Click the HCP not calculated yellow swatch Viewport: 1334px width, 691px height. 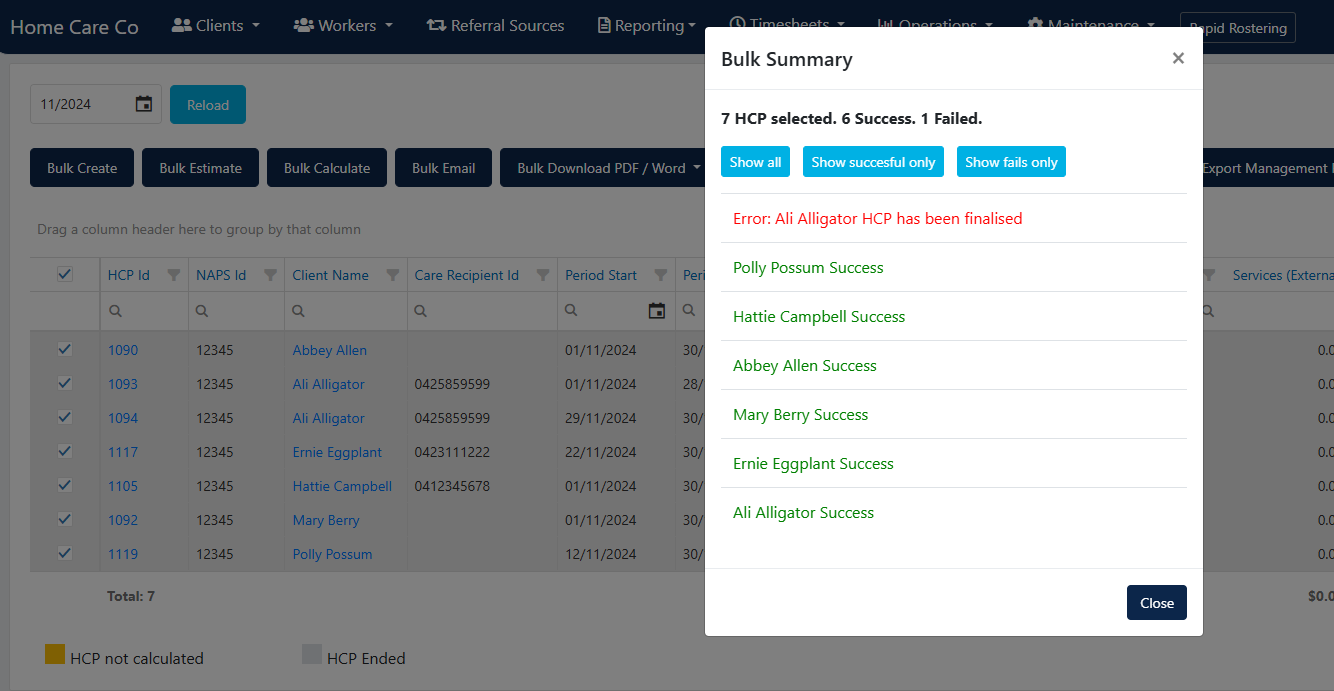[x=55, y=654]
